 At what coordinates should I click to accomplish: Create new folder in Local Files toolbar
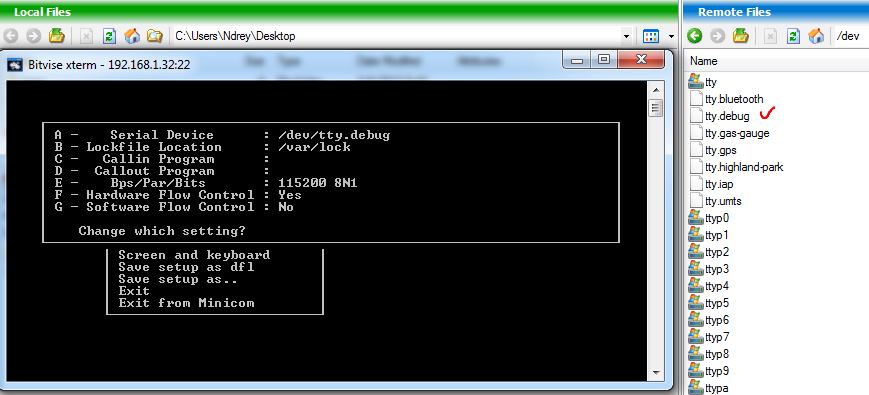pyautogui.click(x=155, y=36)
